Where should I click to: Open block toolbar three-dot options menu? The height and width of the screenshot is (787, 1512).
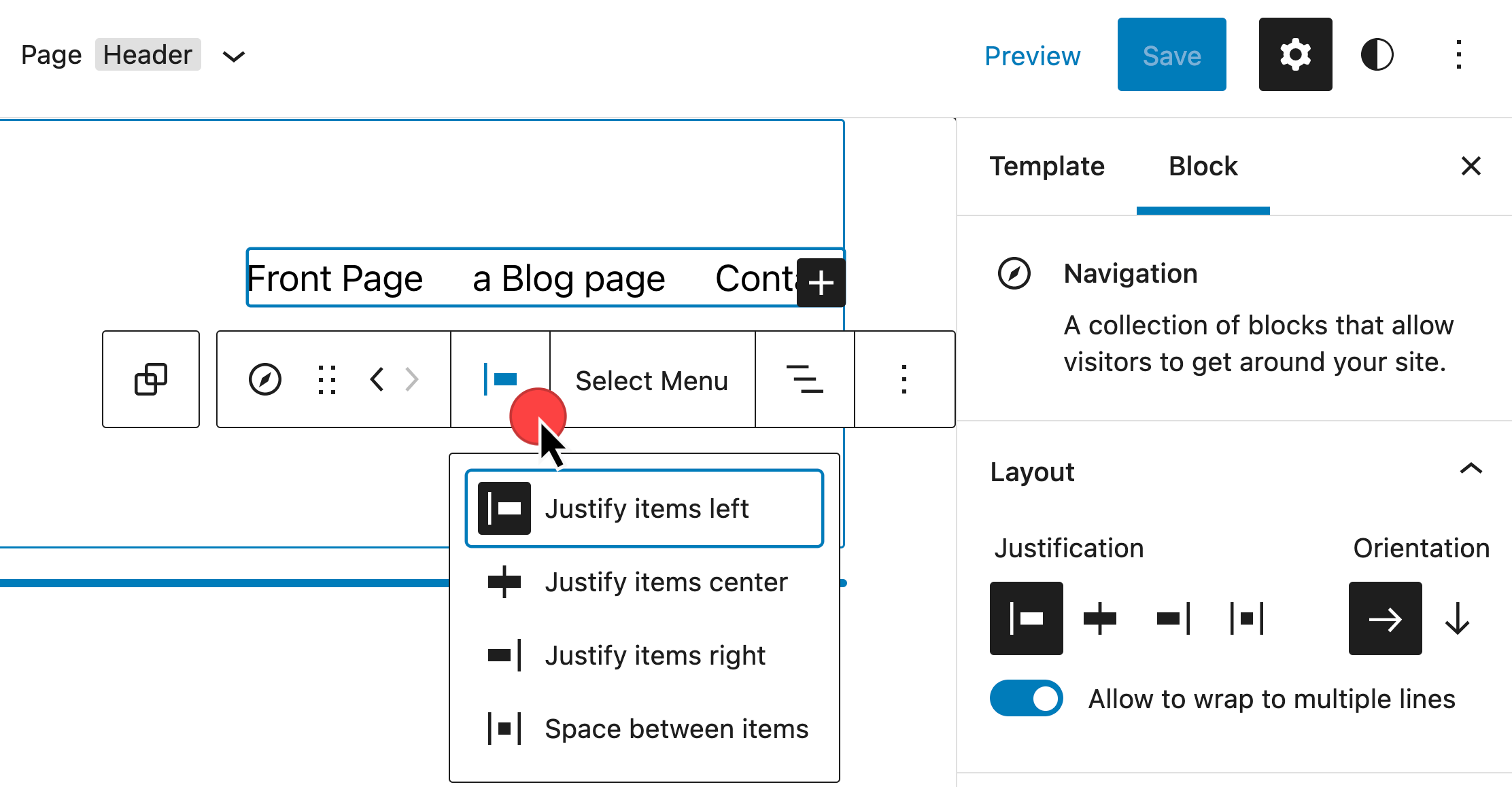coord(904,379)
